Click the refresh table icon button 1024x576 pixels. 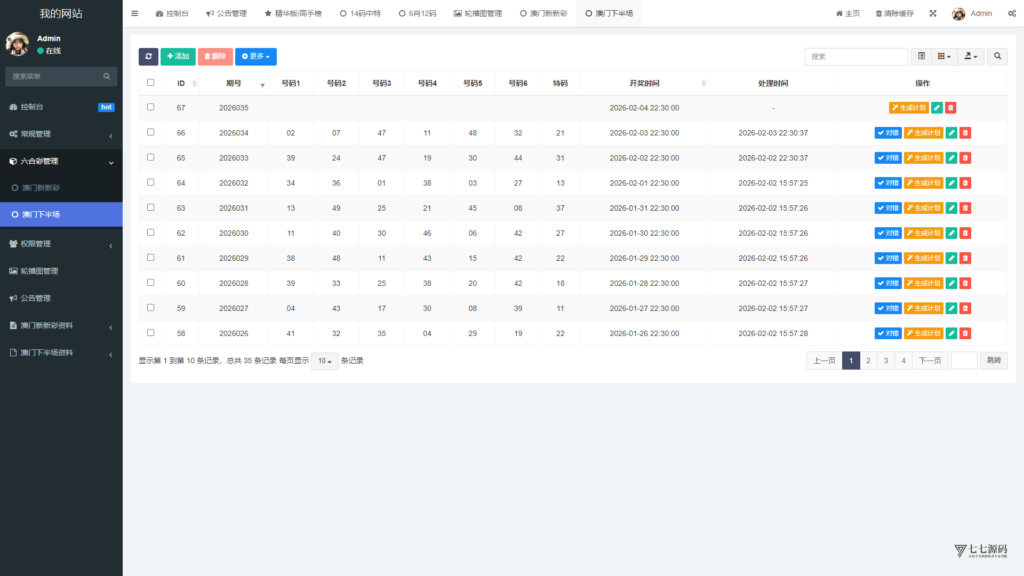148,57
